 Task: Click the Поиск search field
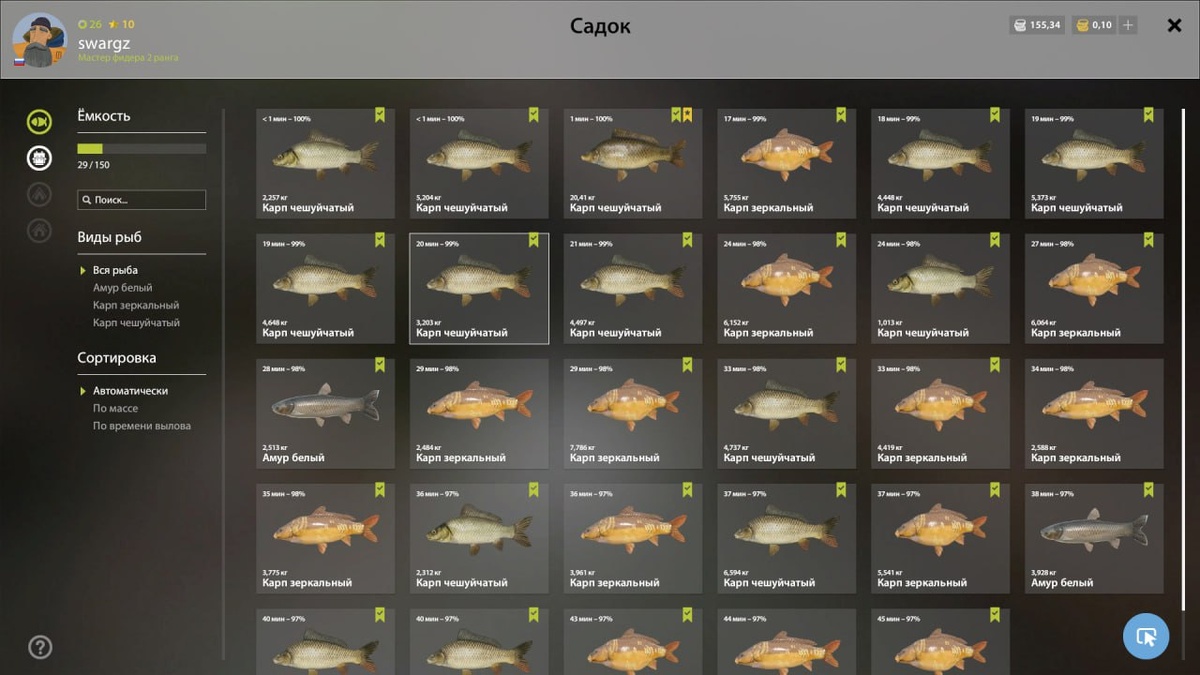pyautogui.click(x=142, y=200)
